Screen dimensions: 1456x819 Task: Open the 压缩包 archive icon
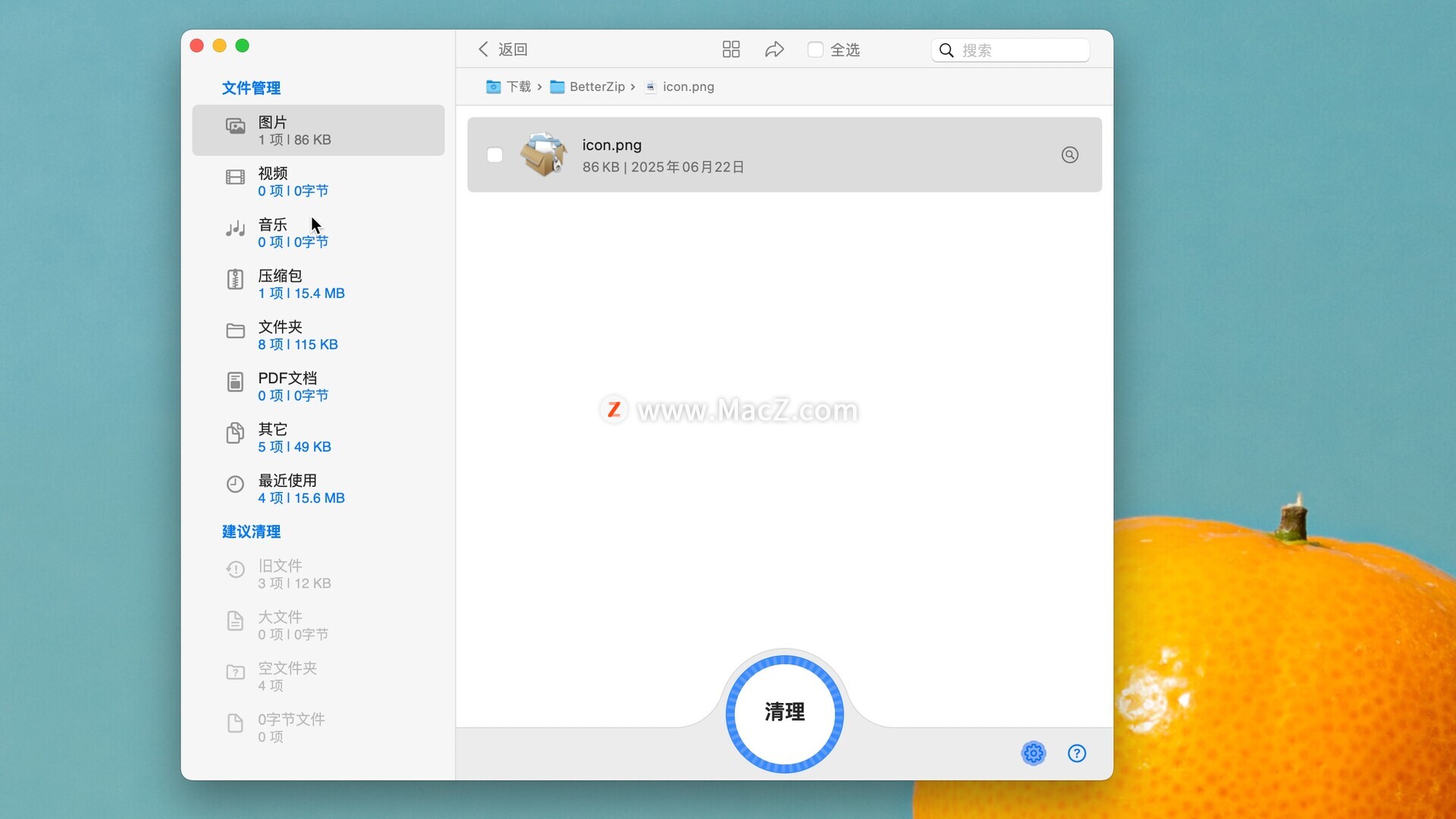click(x=235, y=279)
